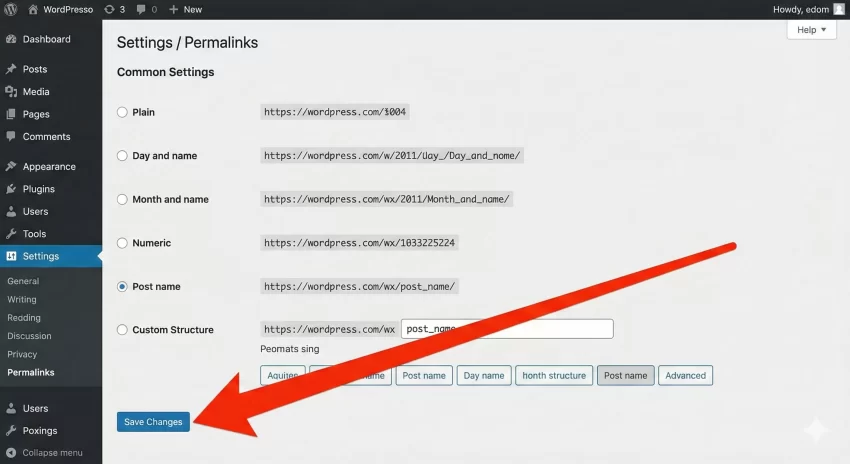Image resolution: width=850 pixels, height=464 pixels.
Task: Open the Media menu item
Action: tap(36, 92)
